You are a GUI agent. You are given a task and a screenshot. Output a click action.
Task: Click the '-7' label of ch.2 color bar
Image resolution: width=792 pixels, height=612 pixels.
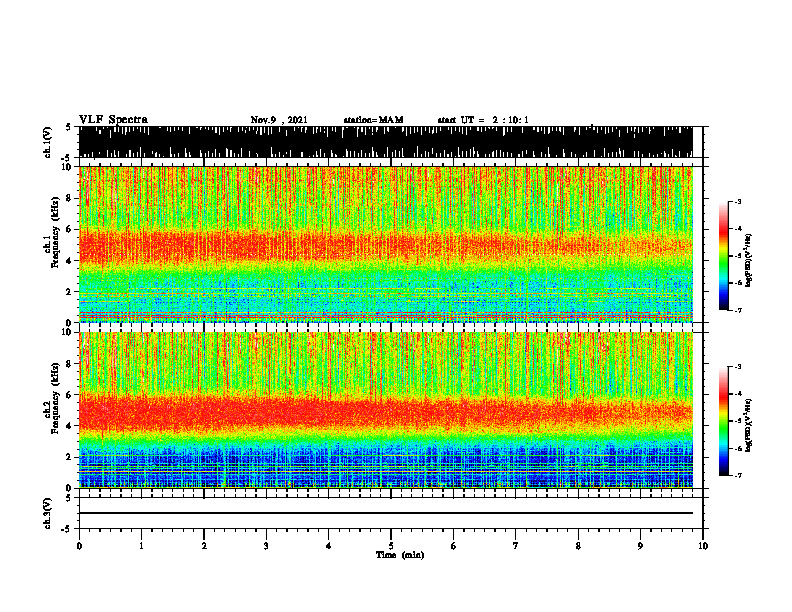pyautogui.click(x=737, y=475)
